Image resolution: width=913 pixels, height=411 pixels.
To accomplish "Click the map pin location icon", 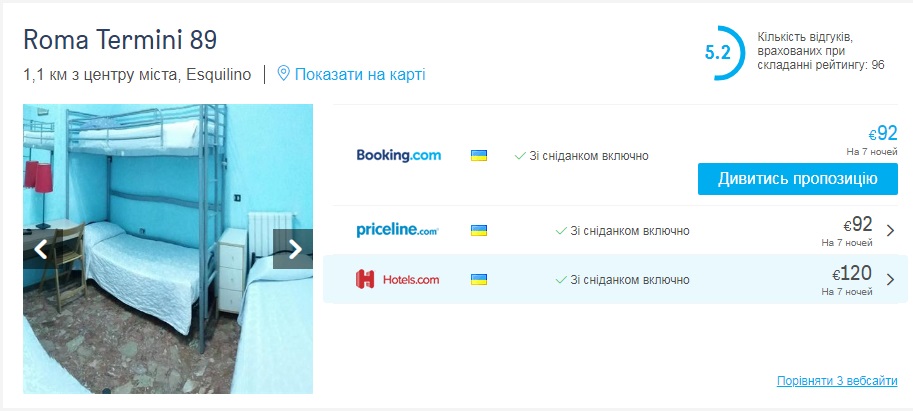I will [284, 74].
